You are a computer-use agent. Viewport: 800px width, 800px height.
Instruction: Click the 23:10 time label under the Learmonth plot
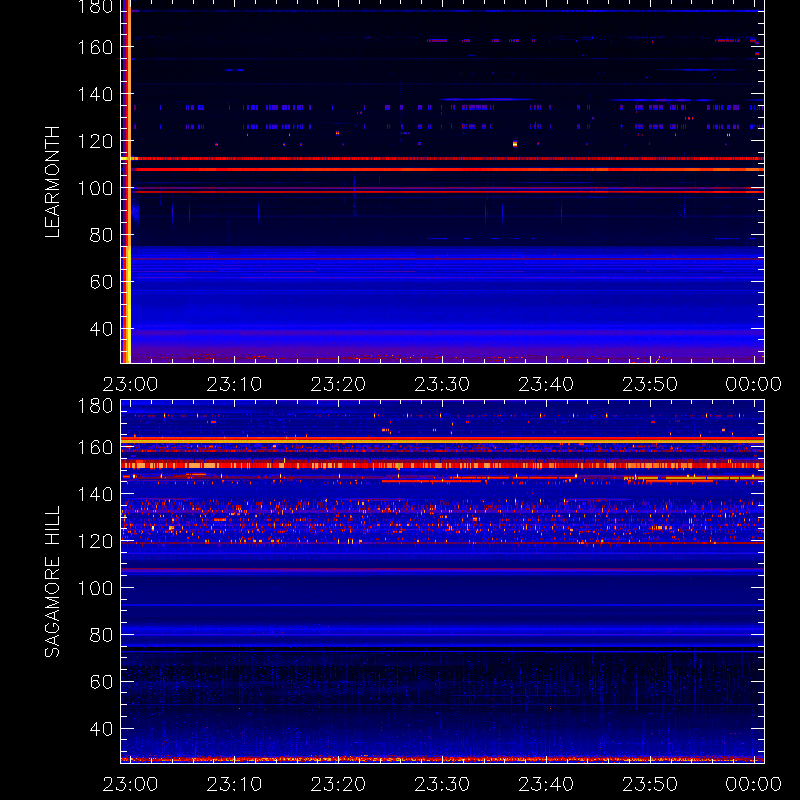click(x=234, y=384)
